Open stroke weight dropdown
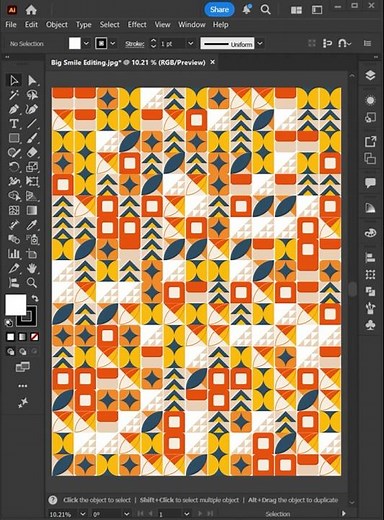The width and height of the screenshot is (384, 520). point(191,43)
